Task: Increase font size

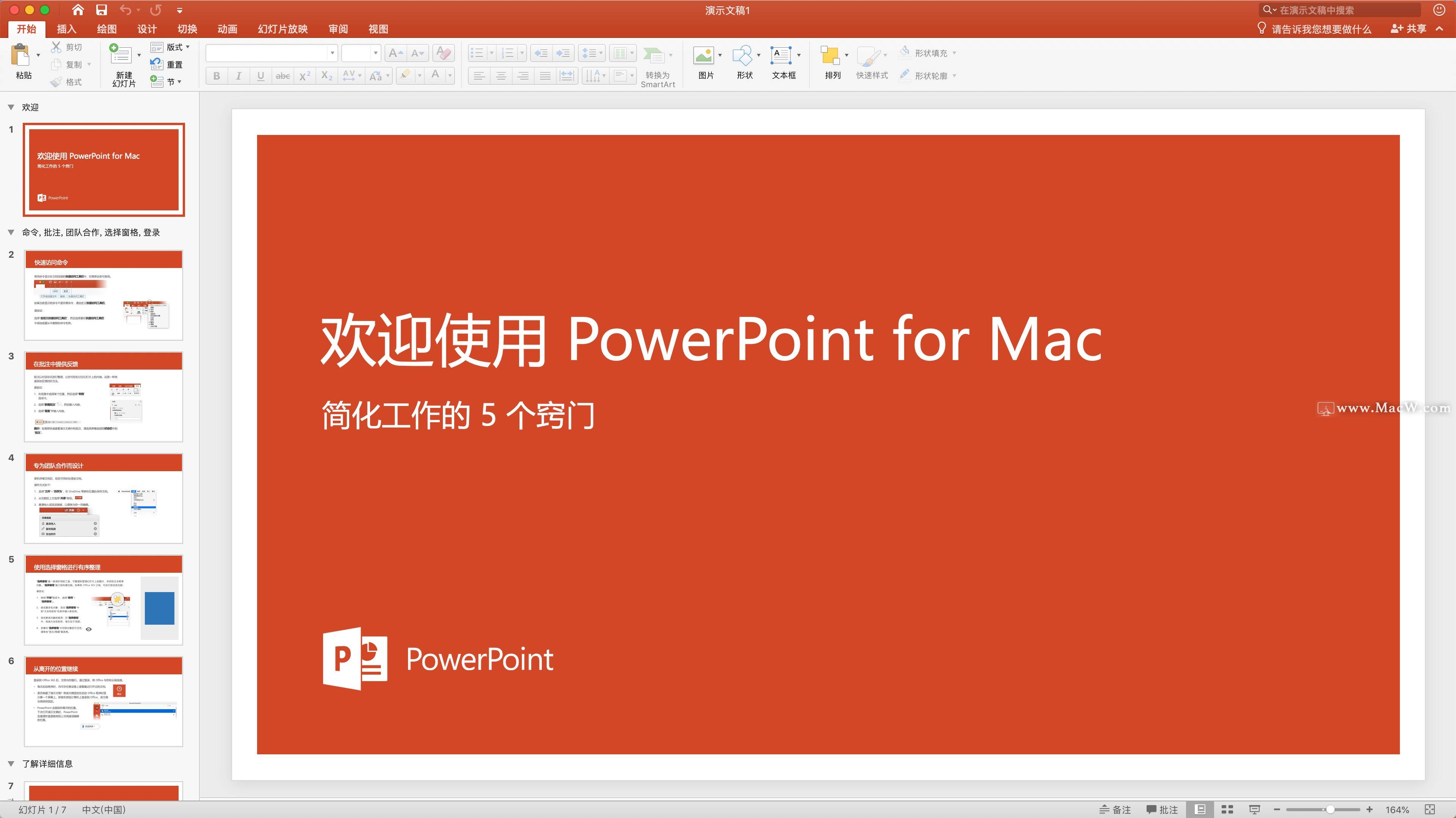Action: 395,53
